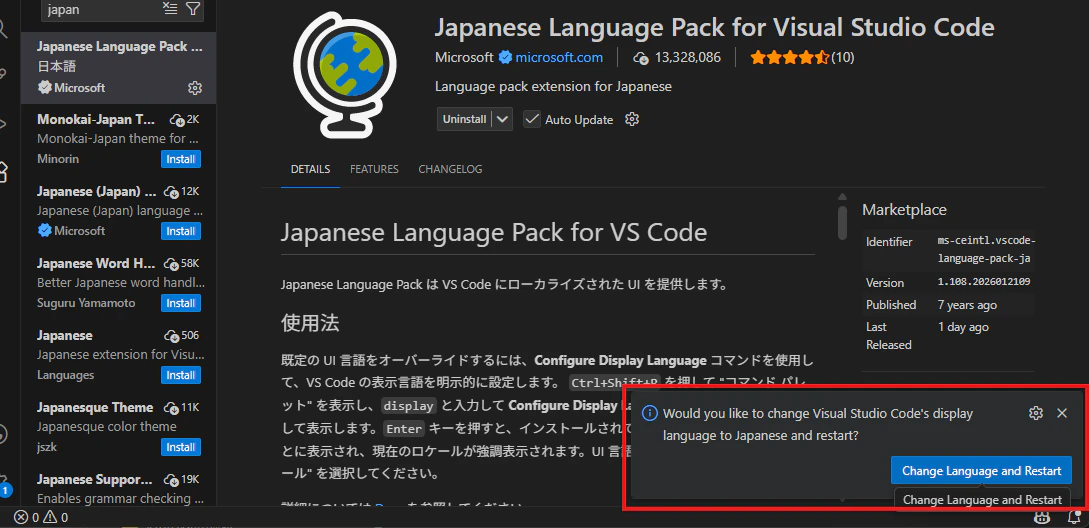Click the install count download icon showing 13,328,086

click(640, 58)
